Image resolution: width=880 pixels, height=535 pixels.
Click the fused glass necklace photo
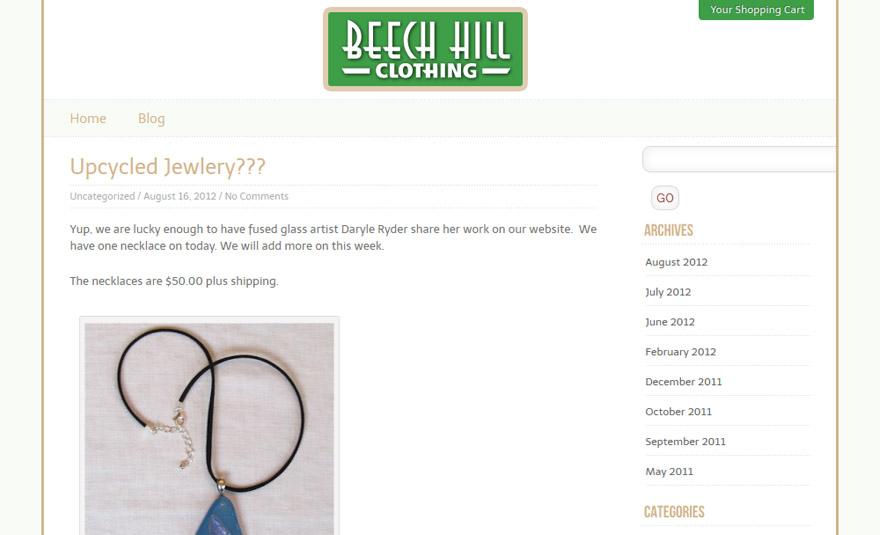pos(209,426)
